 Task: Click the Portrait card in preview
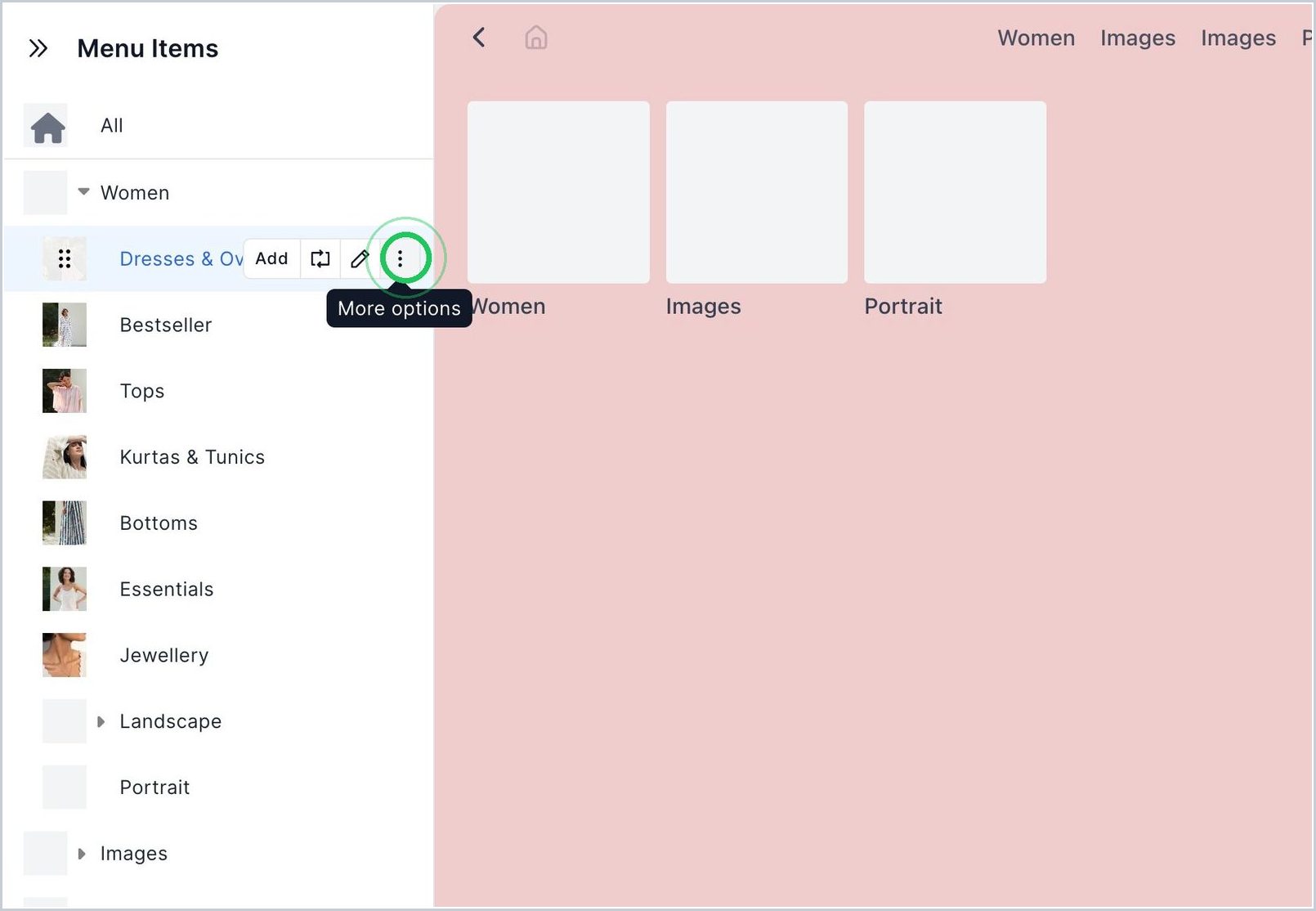(955, 192)
